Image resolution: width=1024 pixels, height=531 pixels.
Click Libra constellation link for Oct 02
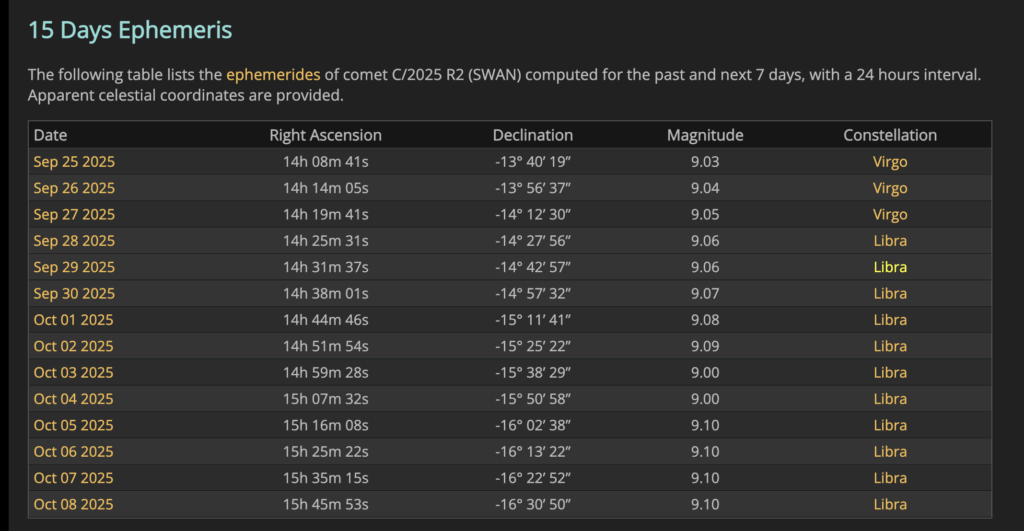coord(889,346)
